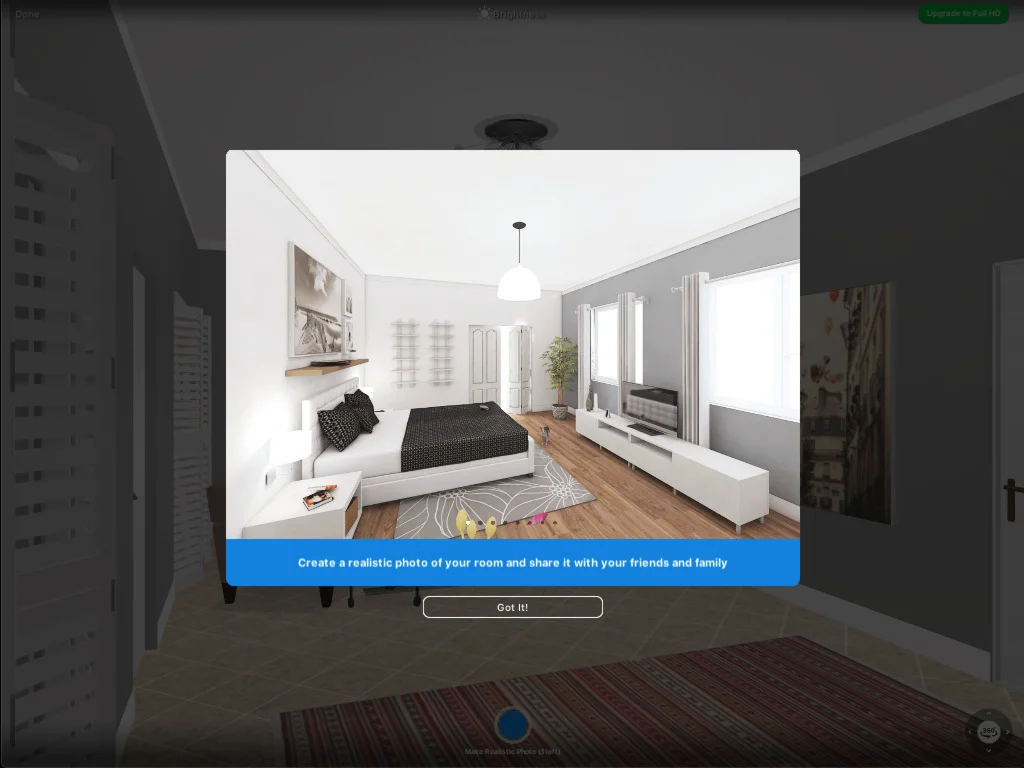
Task: Click the blue Make Realistic Photo shutter button
Action: pyautogui.click(x=513, y=724)
